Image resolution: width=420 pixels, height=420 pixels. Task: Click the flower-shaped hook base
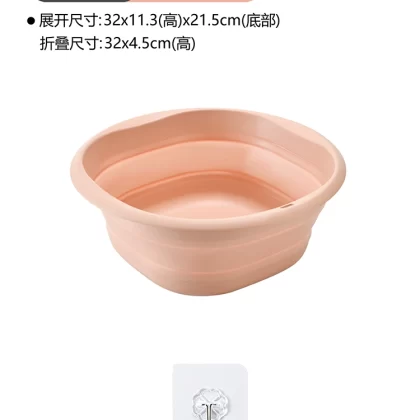(x=209, y=402)
